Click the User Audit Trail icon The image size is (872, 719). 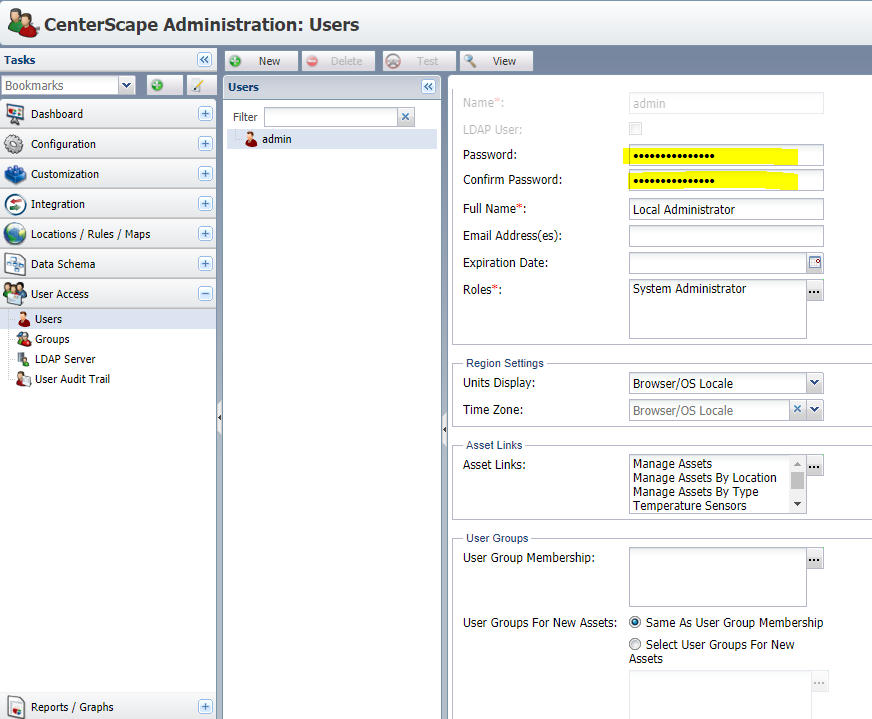[23, 379]
